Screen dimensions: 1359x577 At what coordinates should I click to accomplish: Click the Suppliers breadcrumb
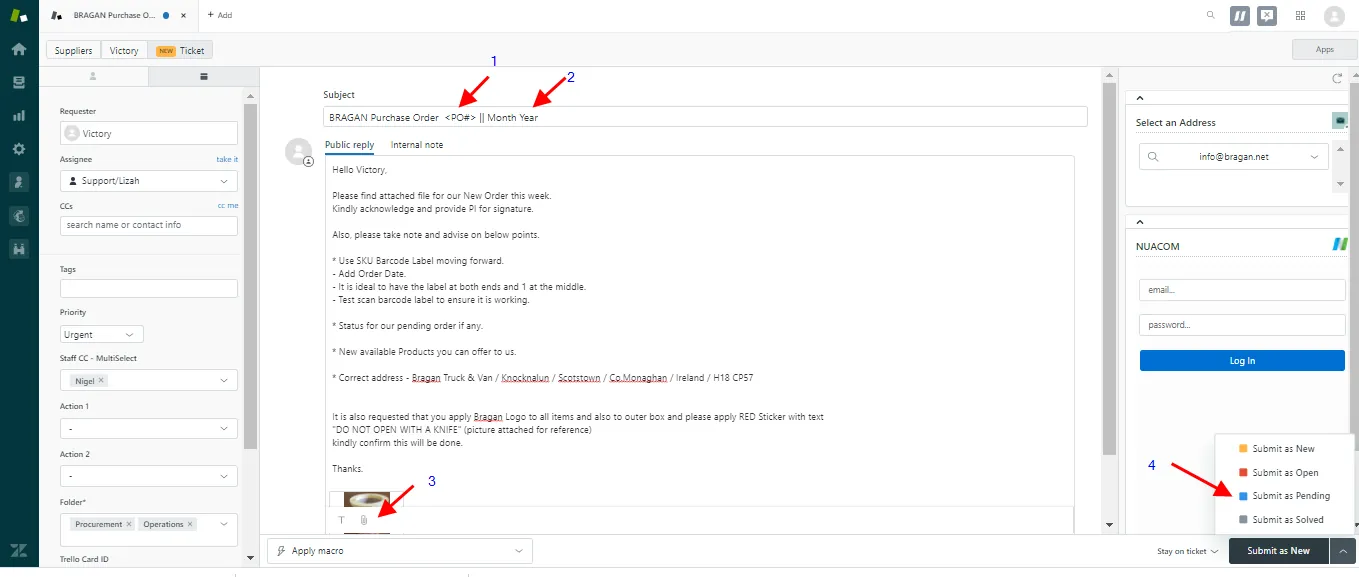tap(74, 50)
